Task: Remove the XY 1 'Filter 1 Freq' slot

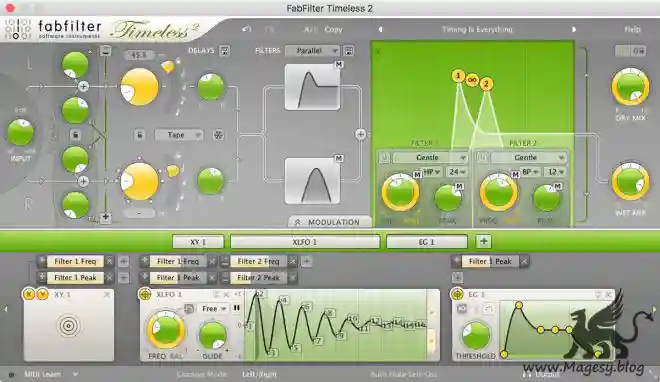Action: click(x=109, y=261)
